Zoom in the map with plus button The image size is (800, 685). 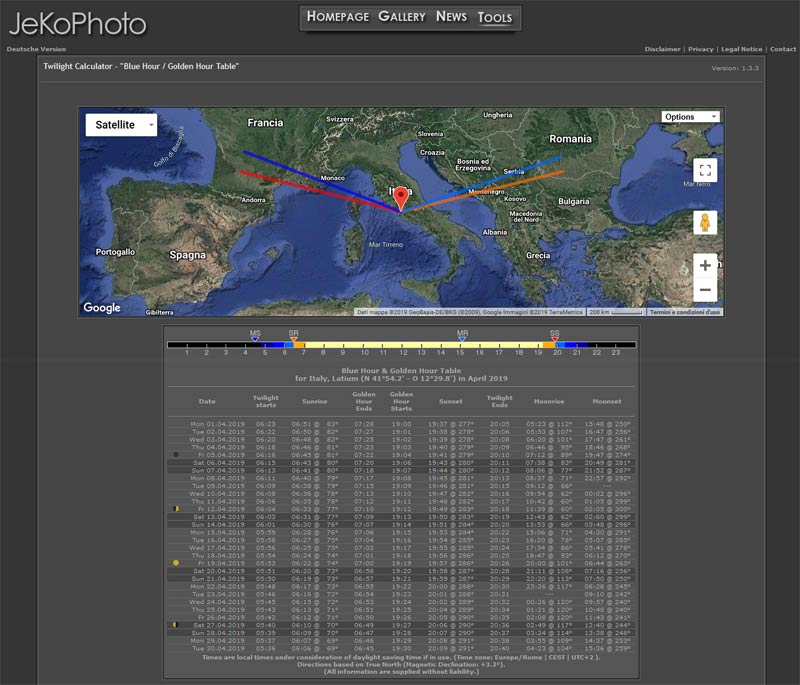705,265
